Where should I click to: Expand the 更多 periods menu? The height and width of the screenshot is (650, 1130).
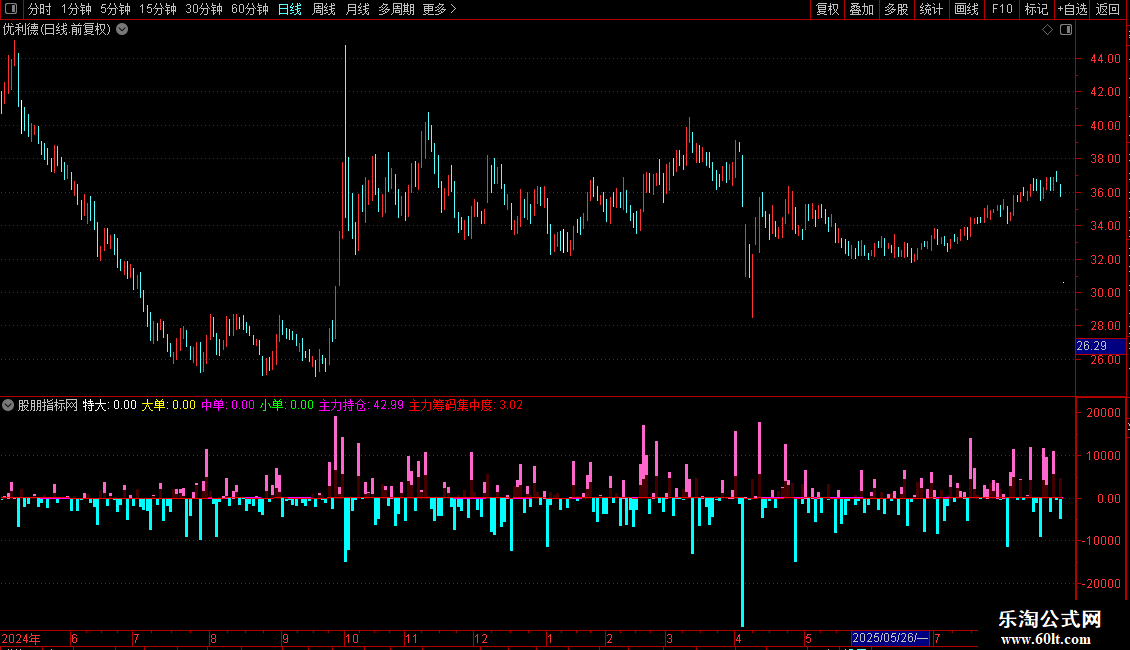440,9
